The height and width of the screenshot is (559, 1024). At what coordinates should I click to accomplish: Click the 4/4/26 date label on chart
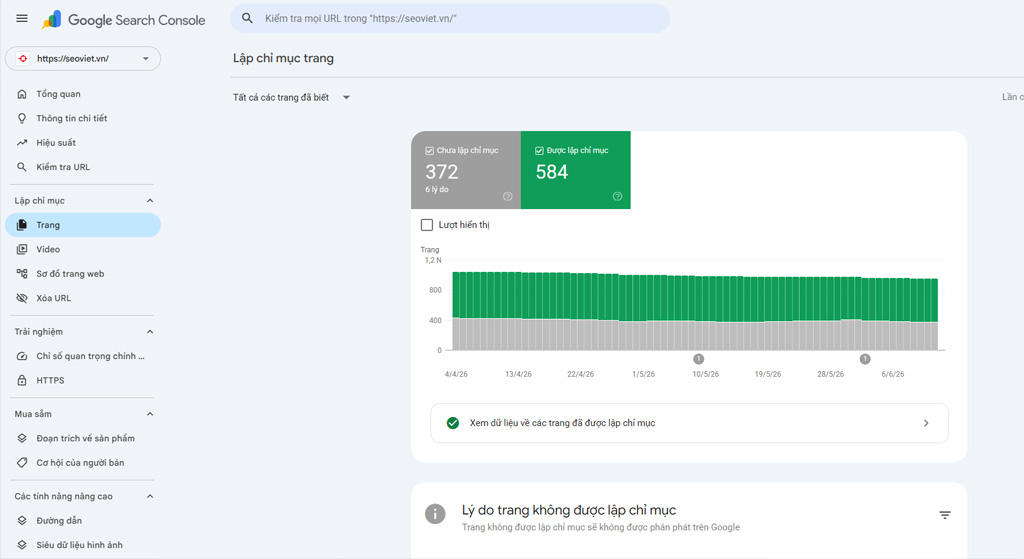(456, 374)
